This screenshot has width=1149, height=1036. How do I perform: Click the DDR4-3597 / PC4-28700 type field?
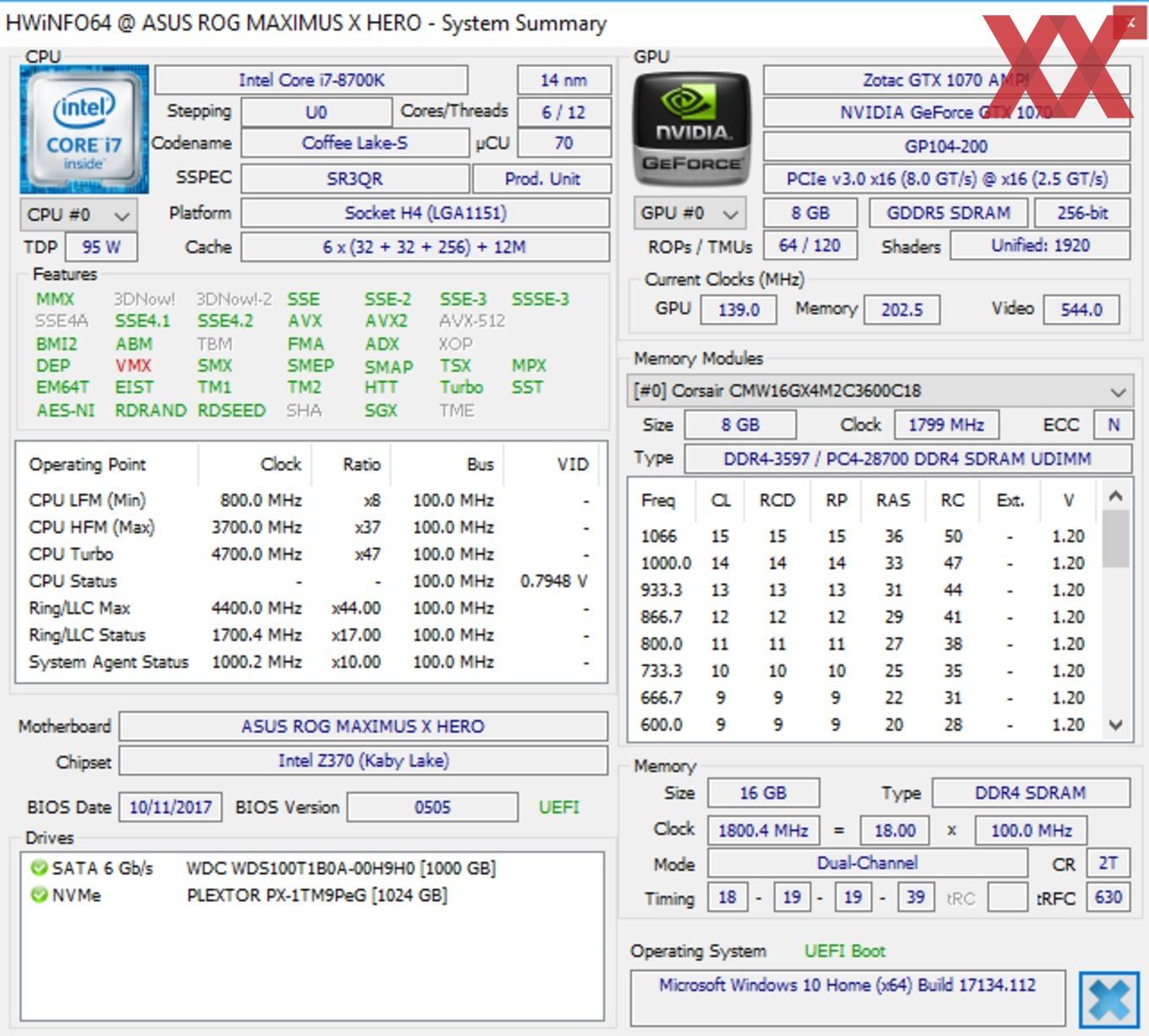click(907, 459)
